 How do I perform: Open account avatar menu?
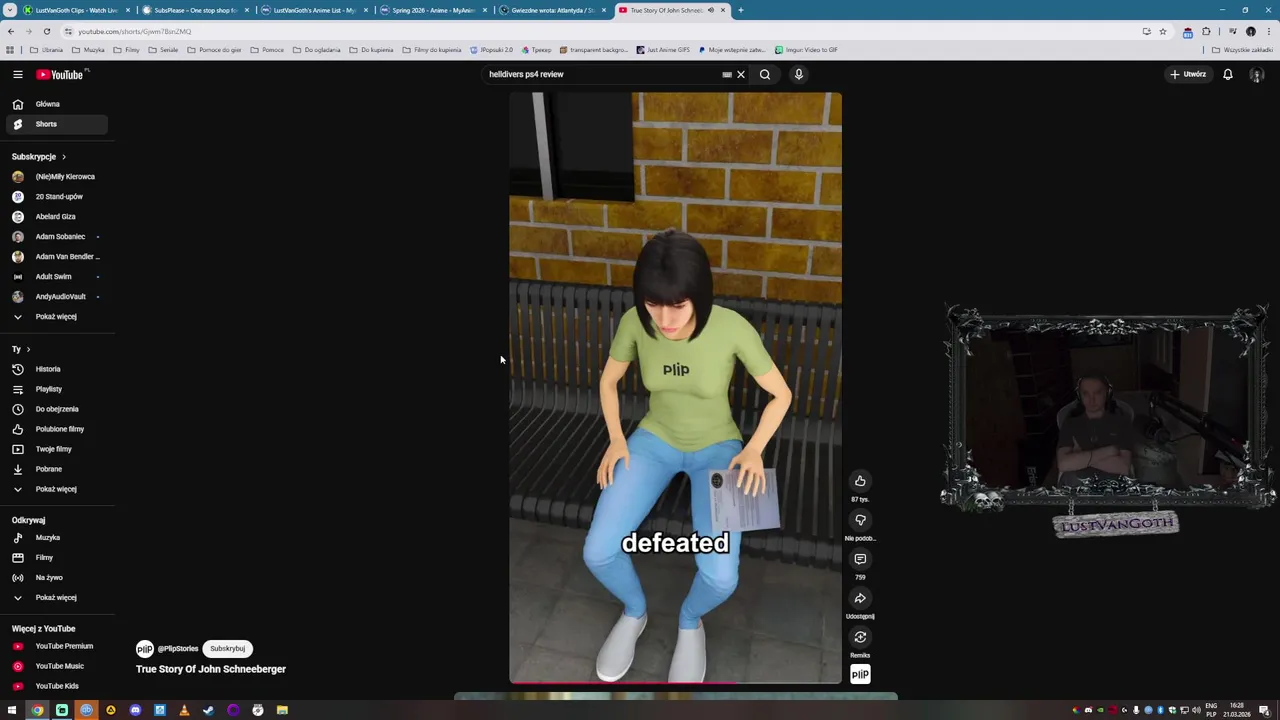(1257, 74)
